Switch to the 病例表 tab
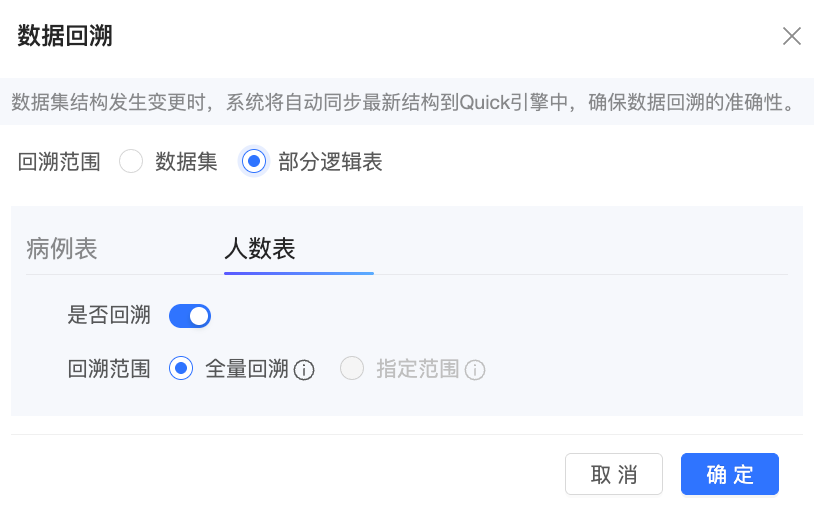This screenshot has height=514, width=814. [x=62, y=249]
